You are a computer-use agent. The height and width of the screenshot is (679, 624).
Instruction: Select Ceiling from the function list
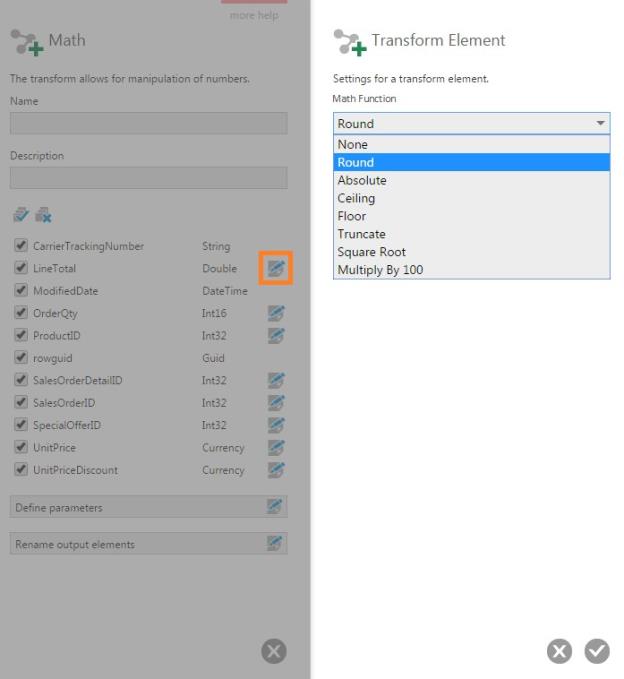(x=357, y=198)
